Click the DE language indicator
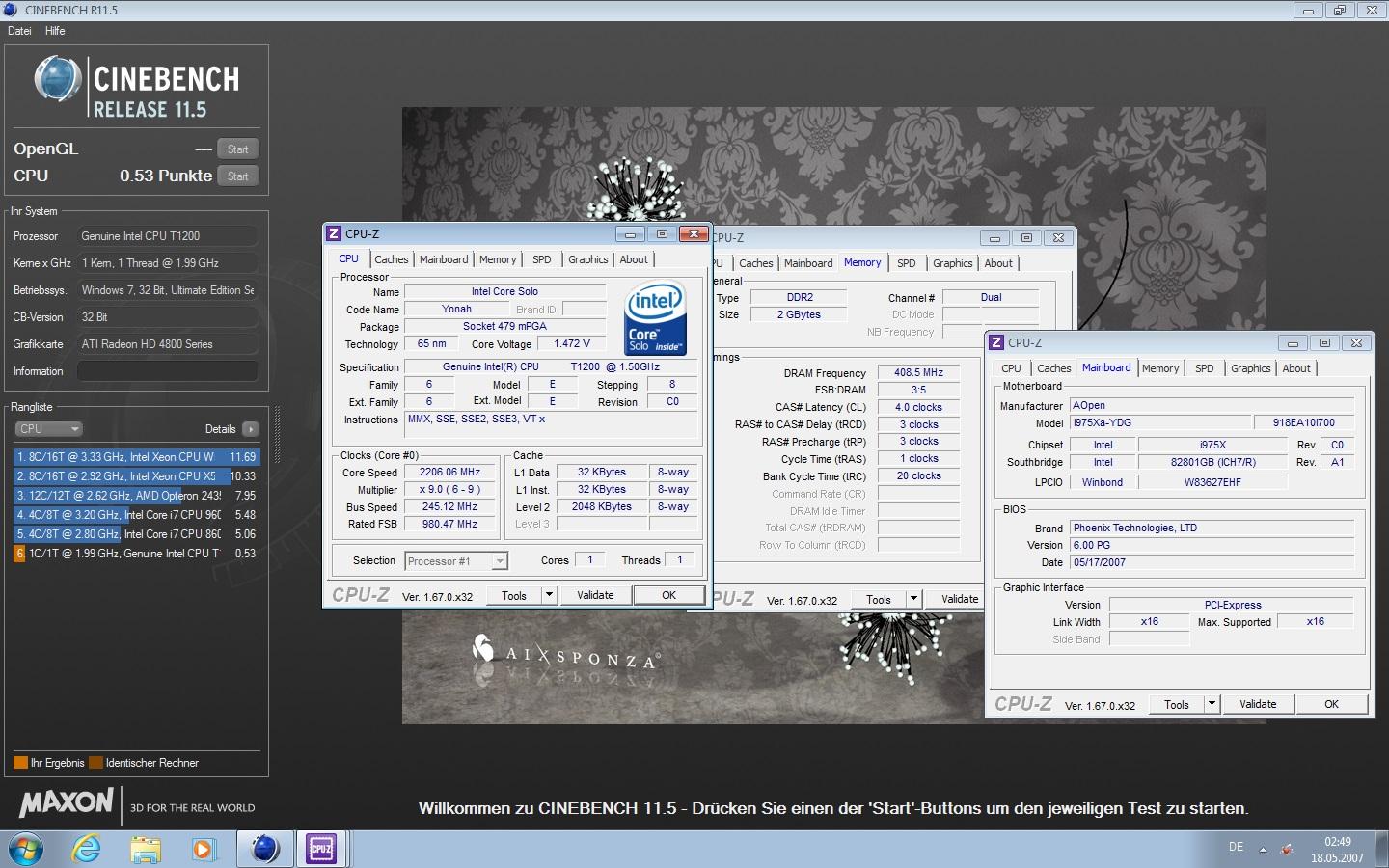 click(x=1236, y=847)
